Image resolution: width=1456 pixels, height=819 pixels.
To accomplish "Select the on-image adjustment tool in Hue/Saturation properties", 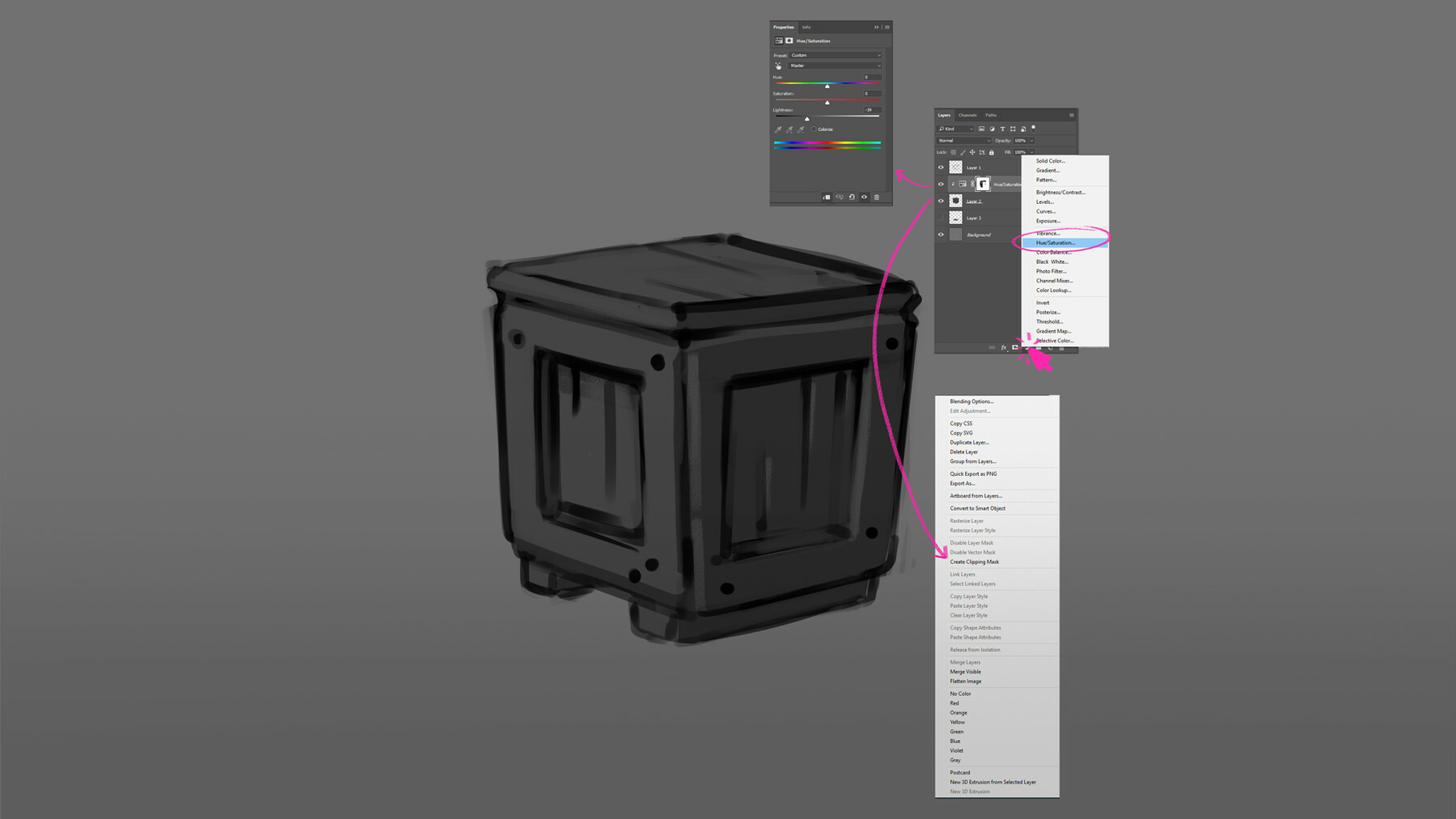I will coord(779,66).
